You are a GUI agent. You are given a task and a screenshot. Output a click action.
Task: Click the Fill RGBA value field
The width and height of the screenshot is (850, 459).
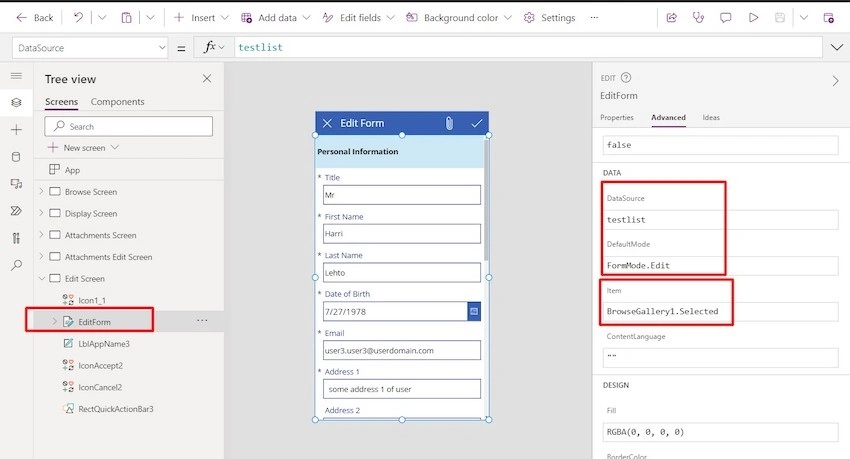tap(720, 432)
